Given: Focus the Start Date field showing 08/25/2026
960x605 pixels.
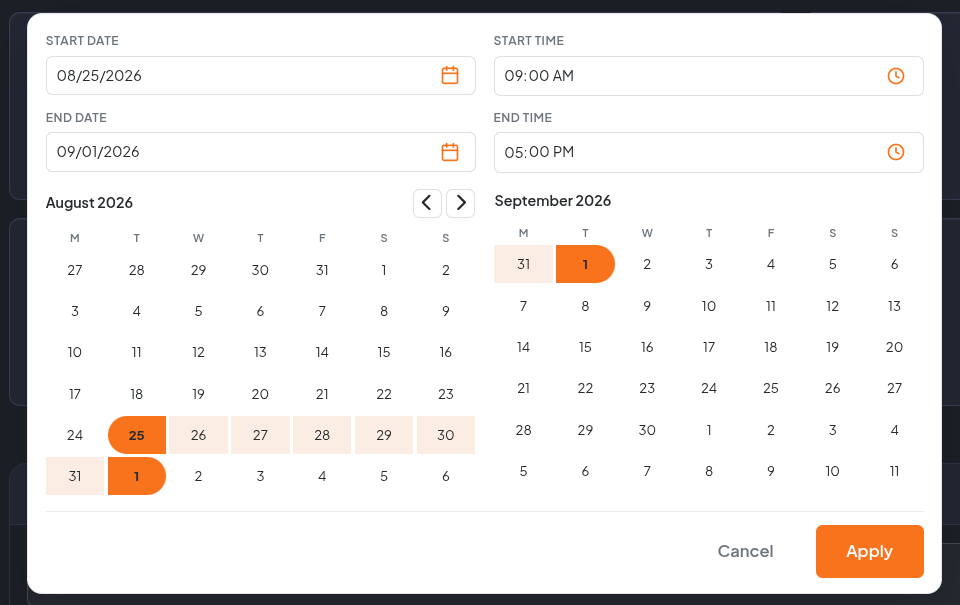Looking at the screenshot, I should (x=261, y=75).
